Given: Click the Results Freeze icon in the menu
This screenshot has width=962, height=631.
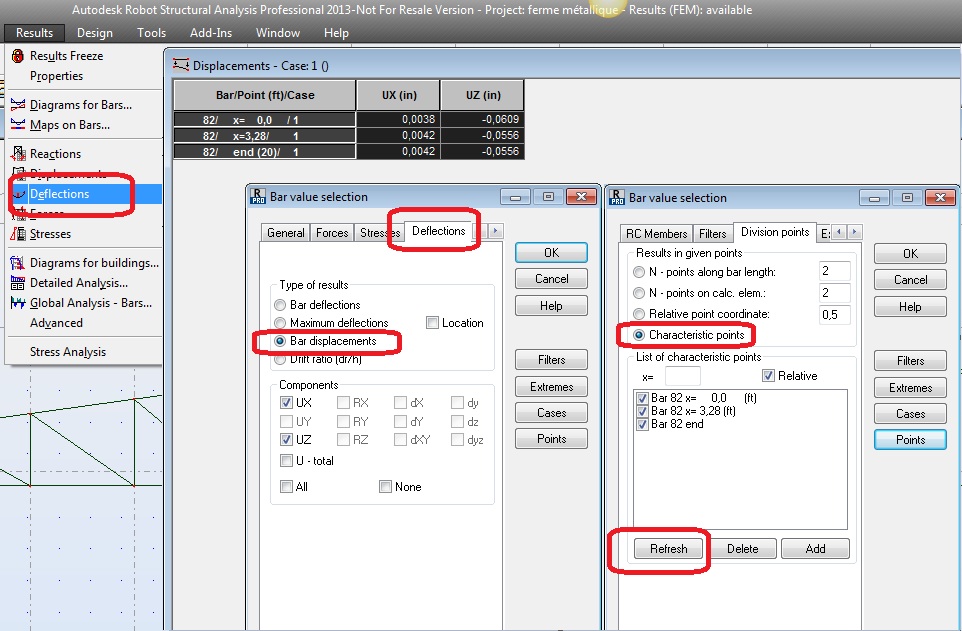Looking at the screenshot, I should [18, 56].
